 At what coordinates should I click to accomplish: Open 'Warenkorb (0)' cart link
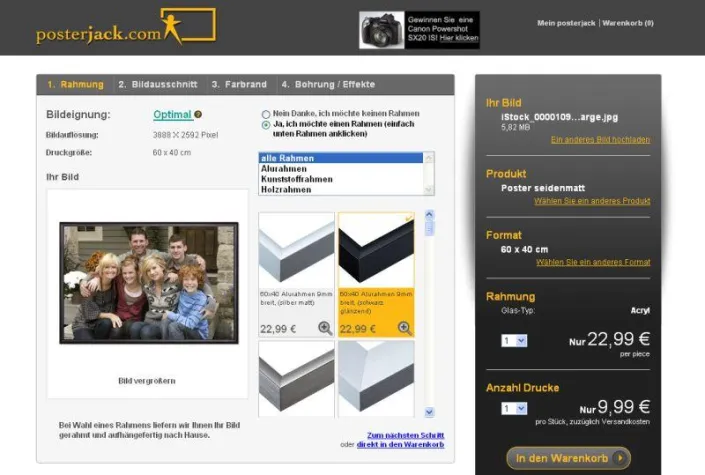pos(628,23)
